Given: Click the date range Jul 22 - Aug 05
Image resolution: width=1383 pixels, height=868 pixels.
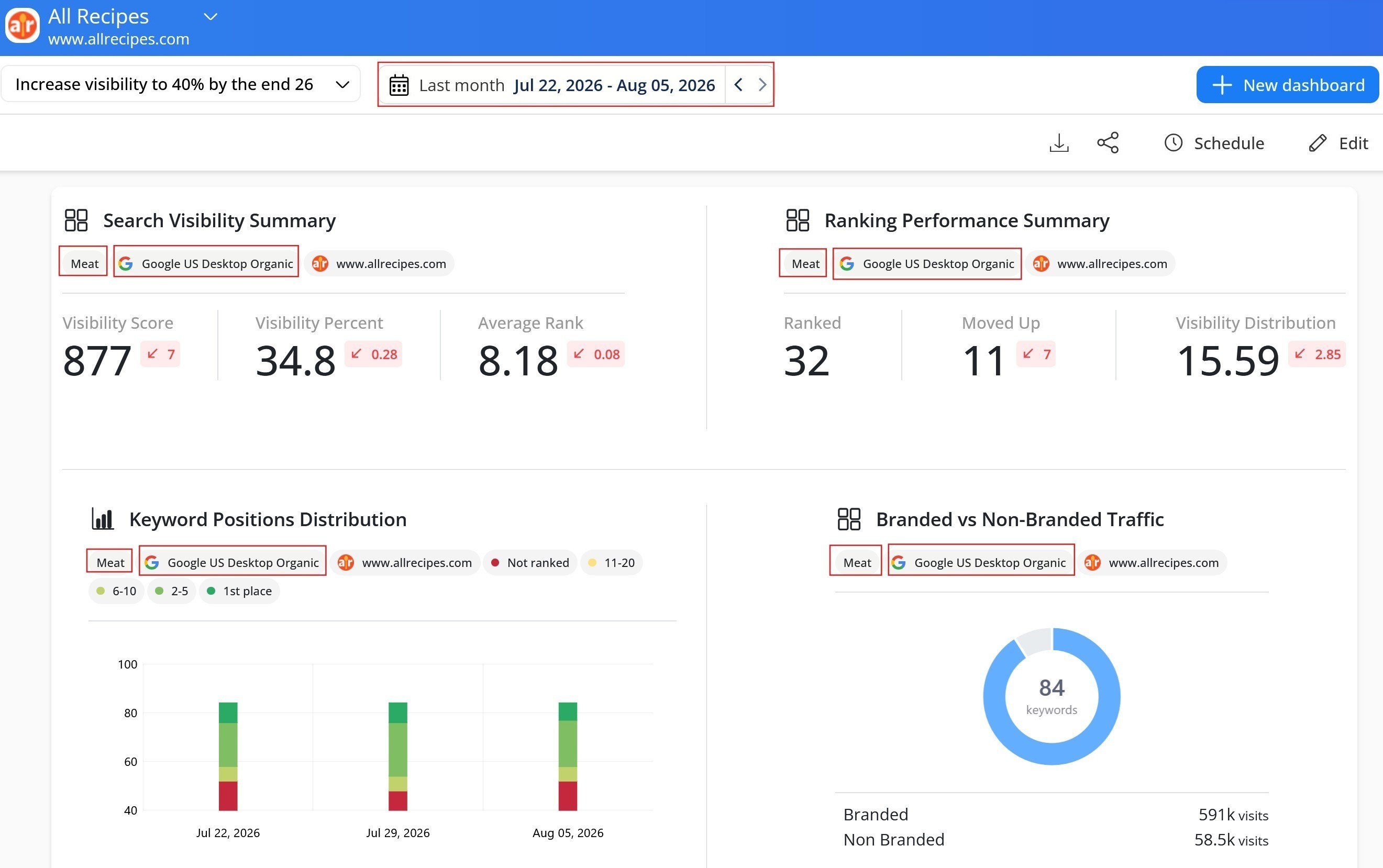Looking at the screenshot, I should click(x=614, y=85).
